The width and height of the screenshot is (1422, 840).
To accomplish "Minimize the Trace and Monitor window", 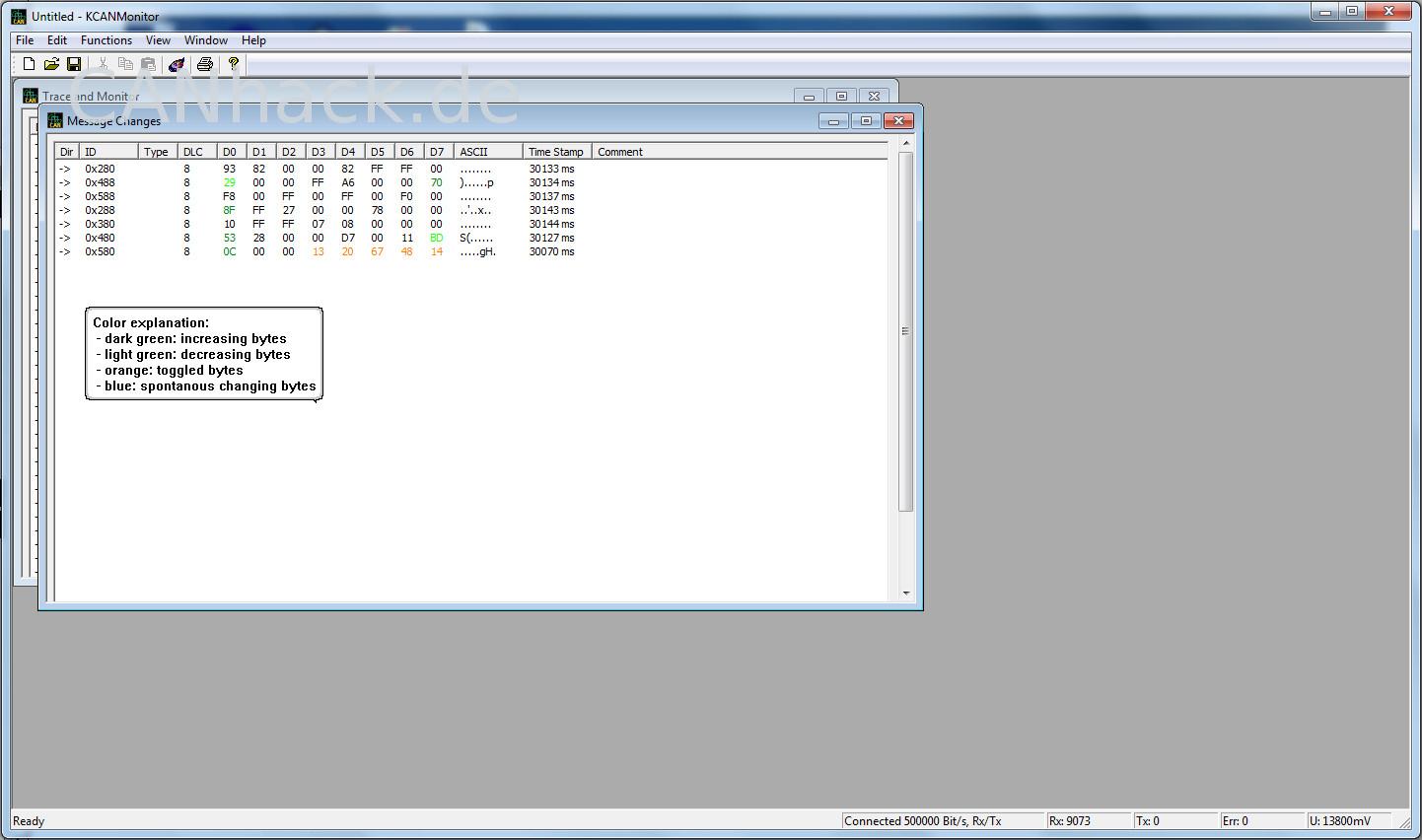I will [809, 97].
